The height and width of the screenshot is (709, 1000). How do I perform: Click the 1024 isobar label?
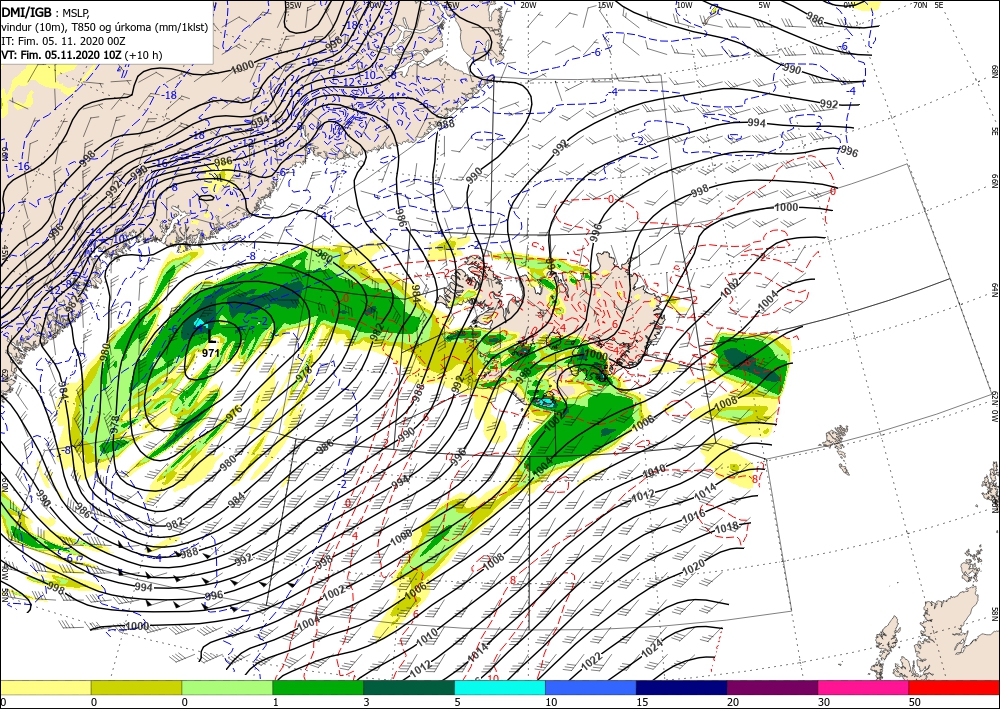coord(652,648)
